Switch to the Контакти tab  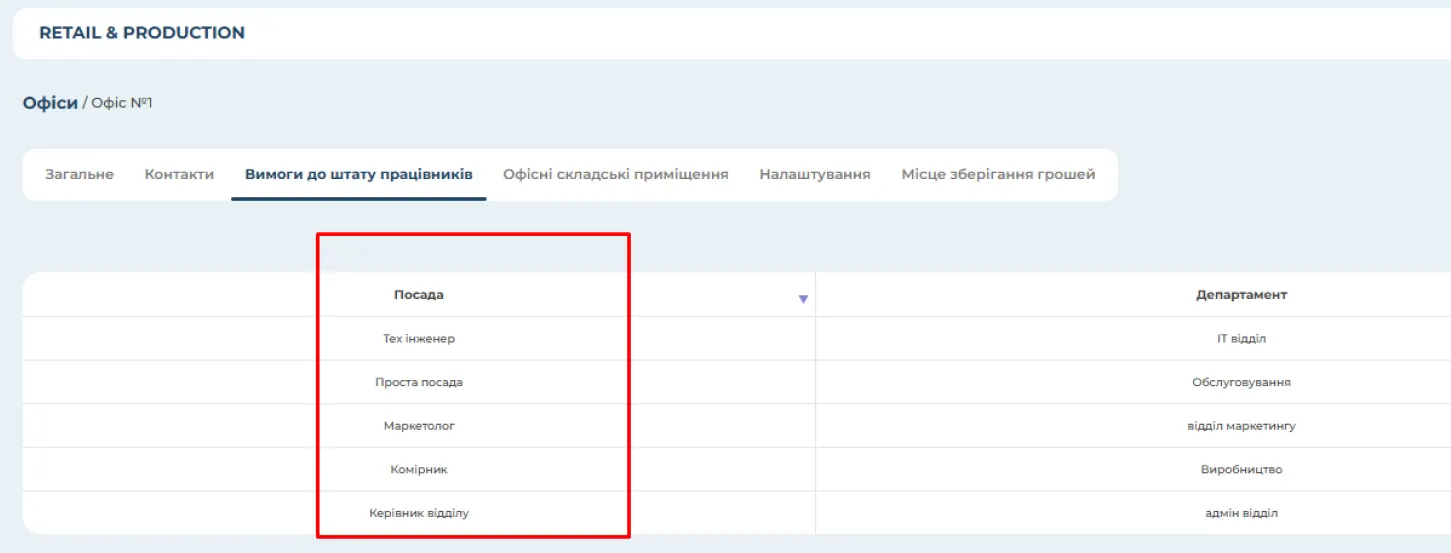coord(179,174)
